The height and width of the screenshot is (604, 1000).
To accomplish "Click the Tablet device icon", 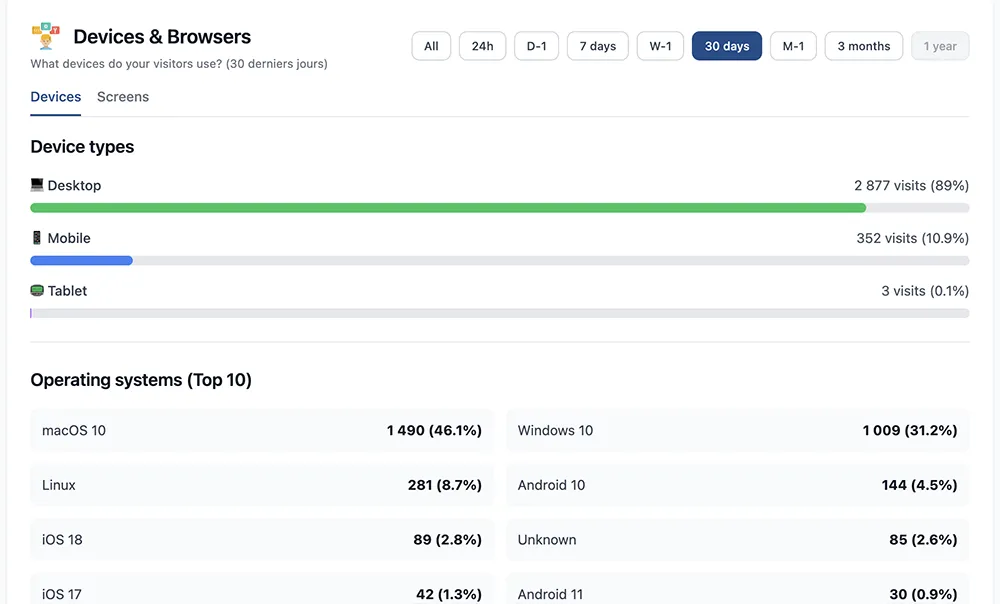I will pyautogui.click(x=37, y=291).
